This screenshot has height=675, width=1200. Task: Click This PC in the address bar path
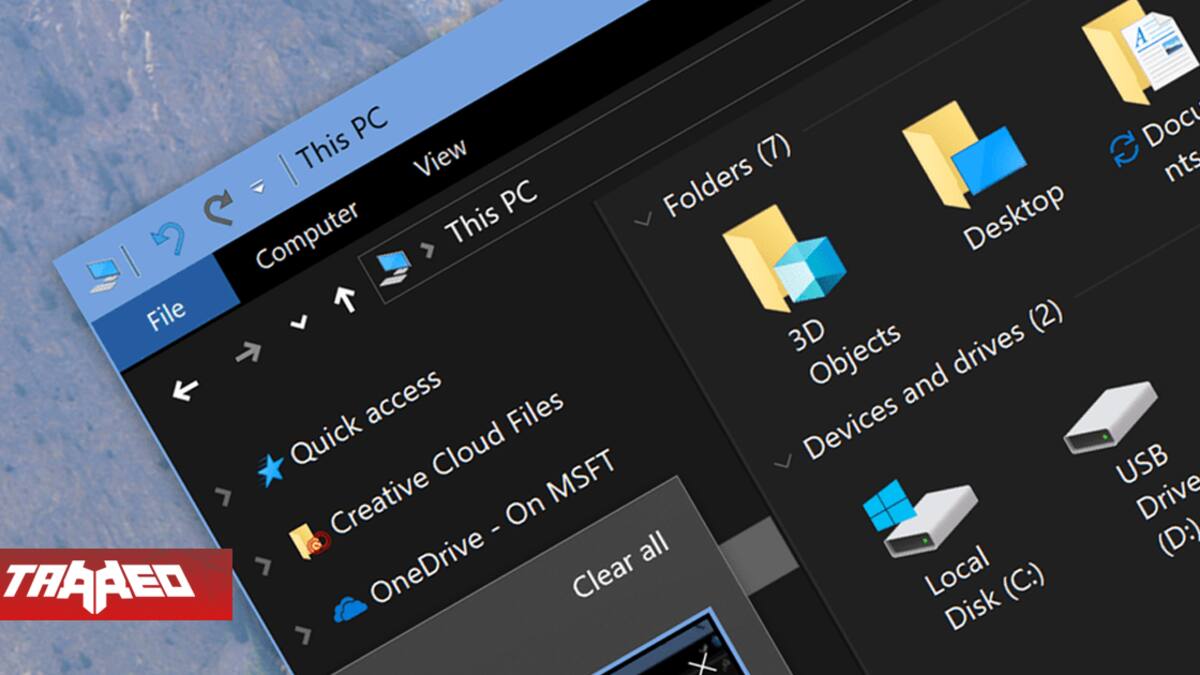coord(491,212)
